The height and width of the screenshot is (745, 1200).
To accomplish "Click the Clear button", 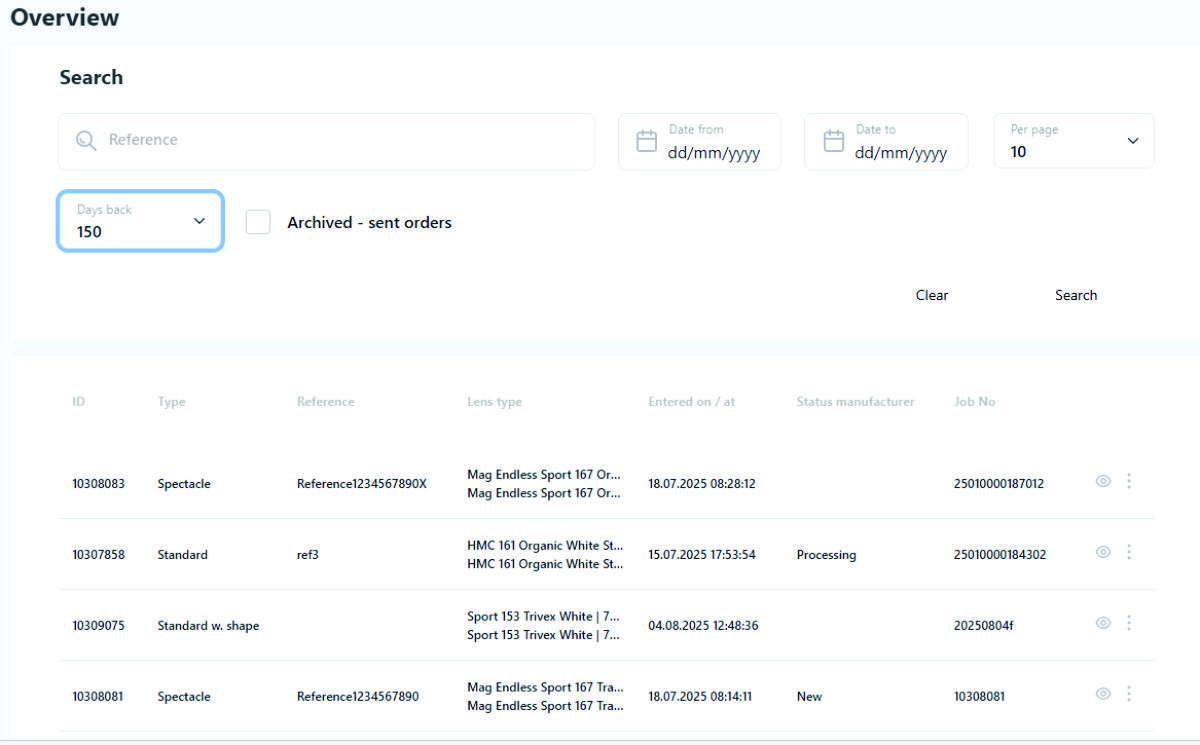I will coord(931,295).
